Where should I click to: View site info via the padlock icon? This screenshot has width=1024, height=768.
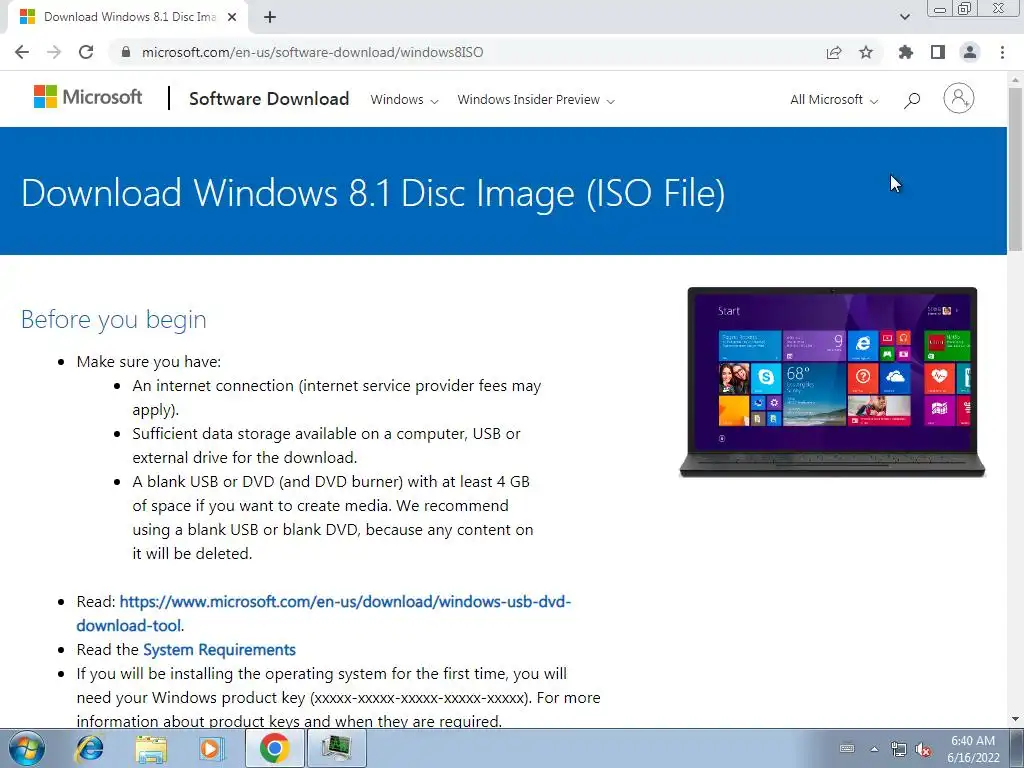click(x=126, y=52)
